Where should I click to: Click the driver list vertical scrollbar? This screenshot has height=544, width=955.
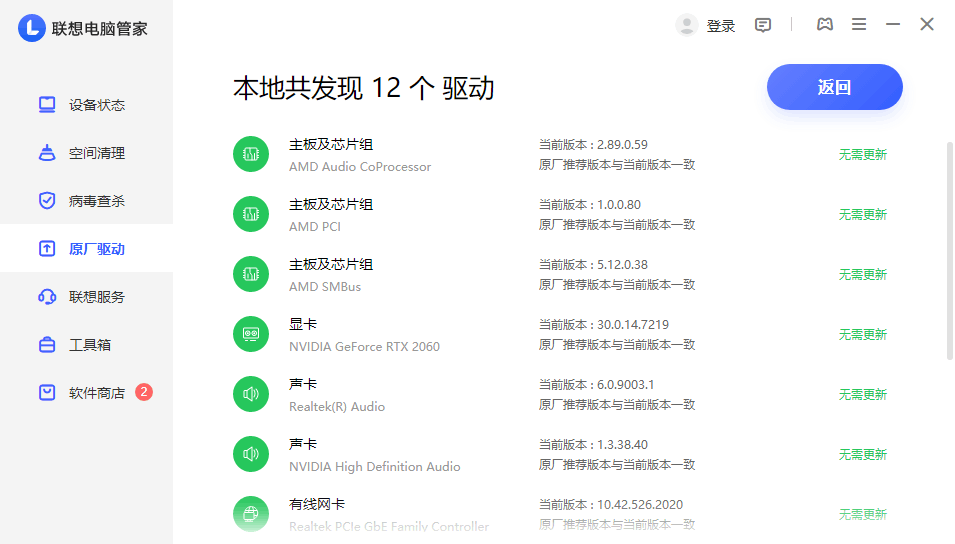950,250
